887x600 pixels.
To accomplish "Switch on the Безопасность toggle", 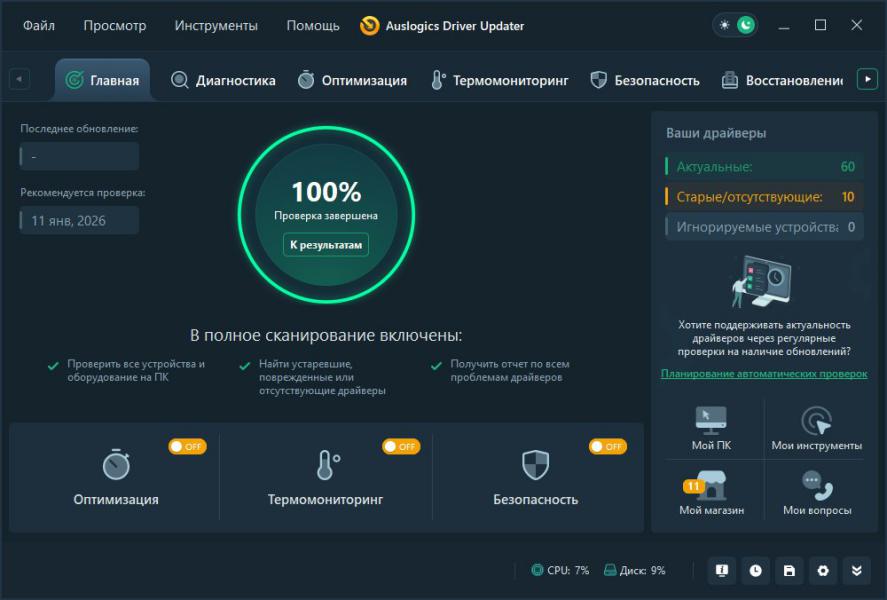I will (608, 446).
